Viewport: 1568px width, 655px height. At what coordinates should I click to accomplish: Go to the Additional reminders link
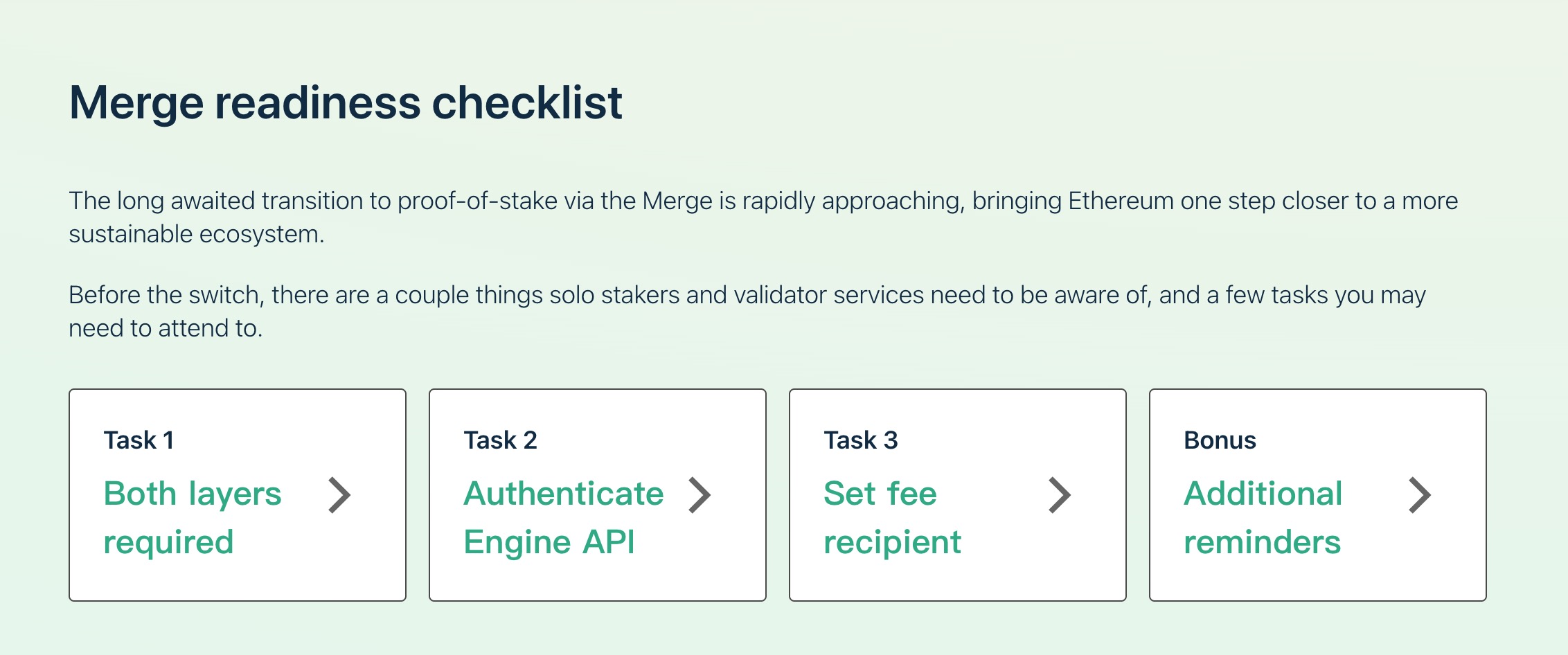[1263, 518]
